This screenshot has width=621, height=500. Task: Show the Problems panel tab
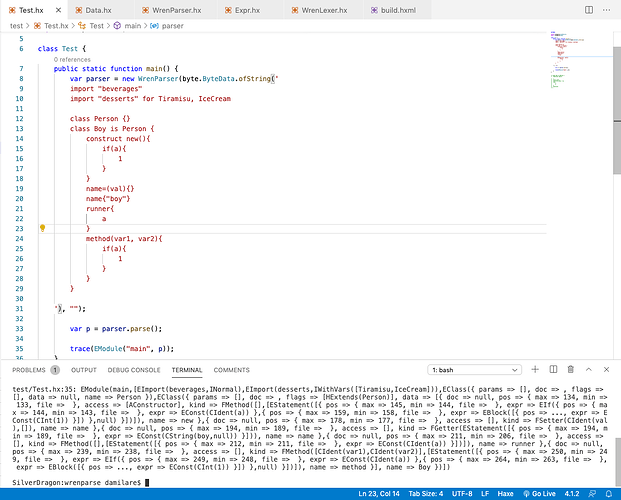(30, 370)
